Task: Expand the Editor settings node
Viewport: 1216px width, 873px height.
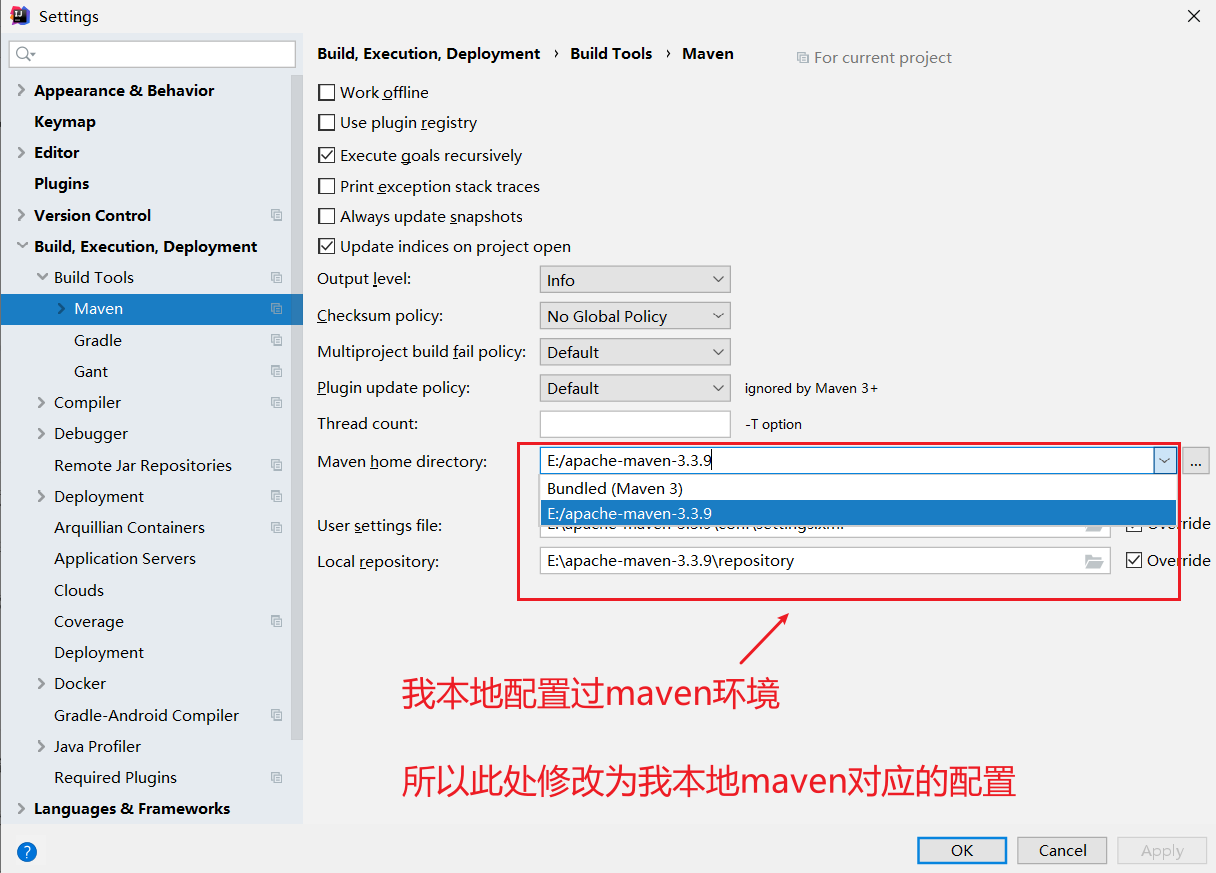Action: [22, 152]
